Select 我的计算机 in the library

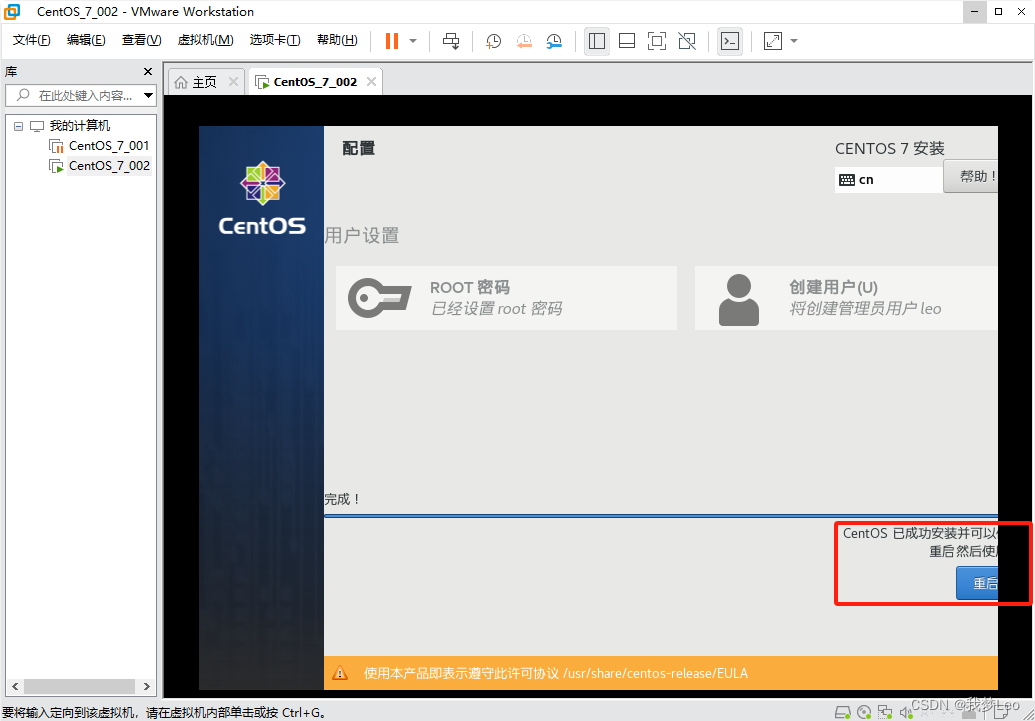80,126
